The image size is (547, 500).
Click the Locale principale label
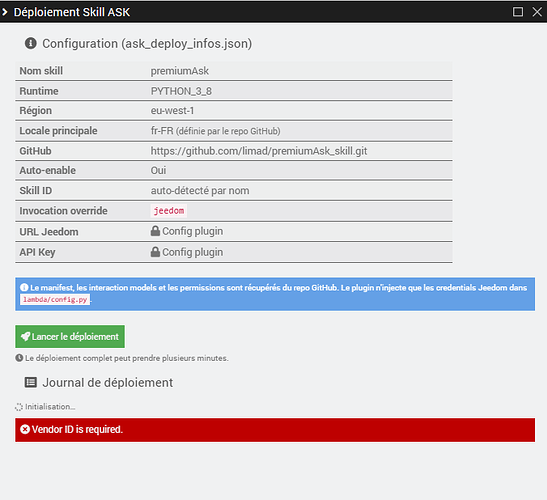[x=58, y=131]
